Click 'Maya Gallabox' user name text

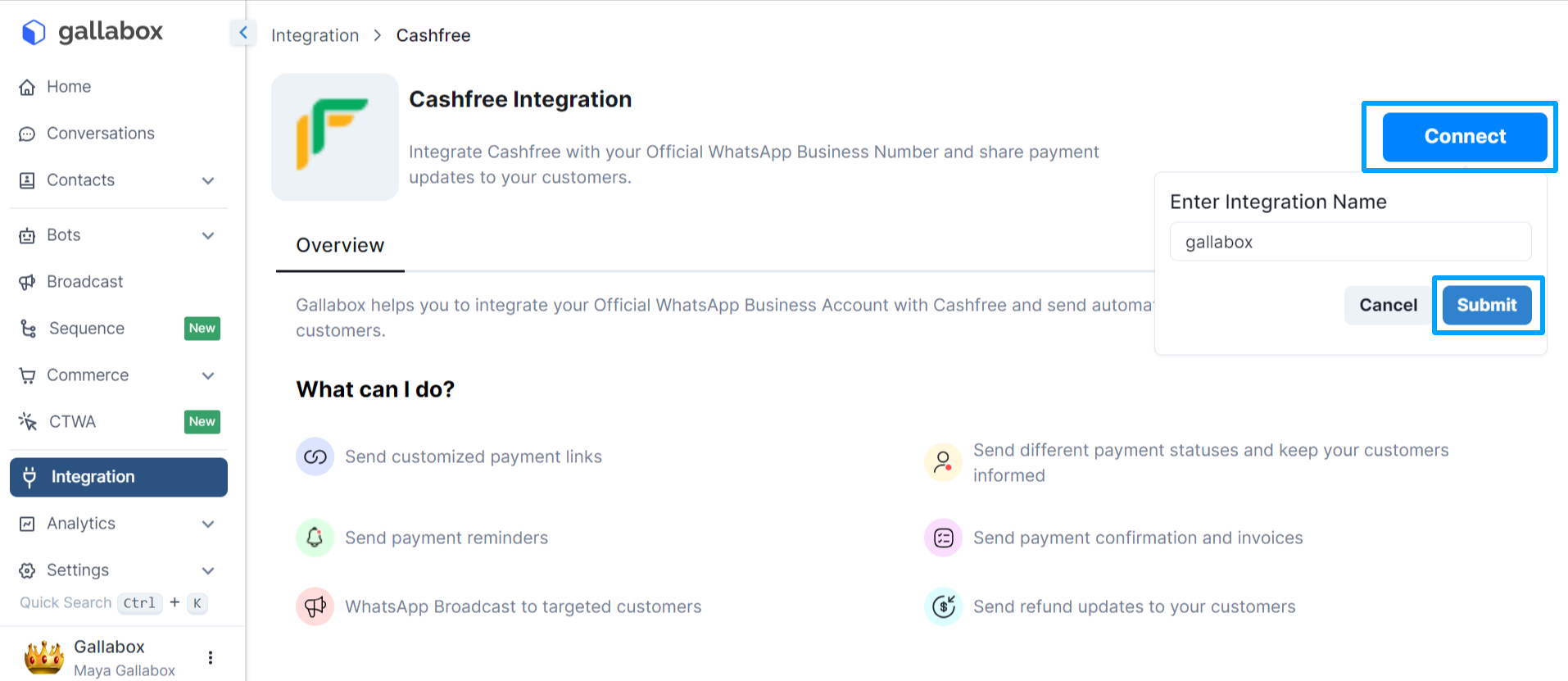coord(125,670)
